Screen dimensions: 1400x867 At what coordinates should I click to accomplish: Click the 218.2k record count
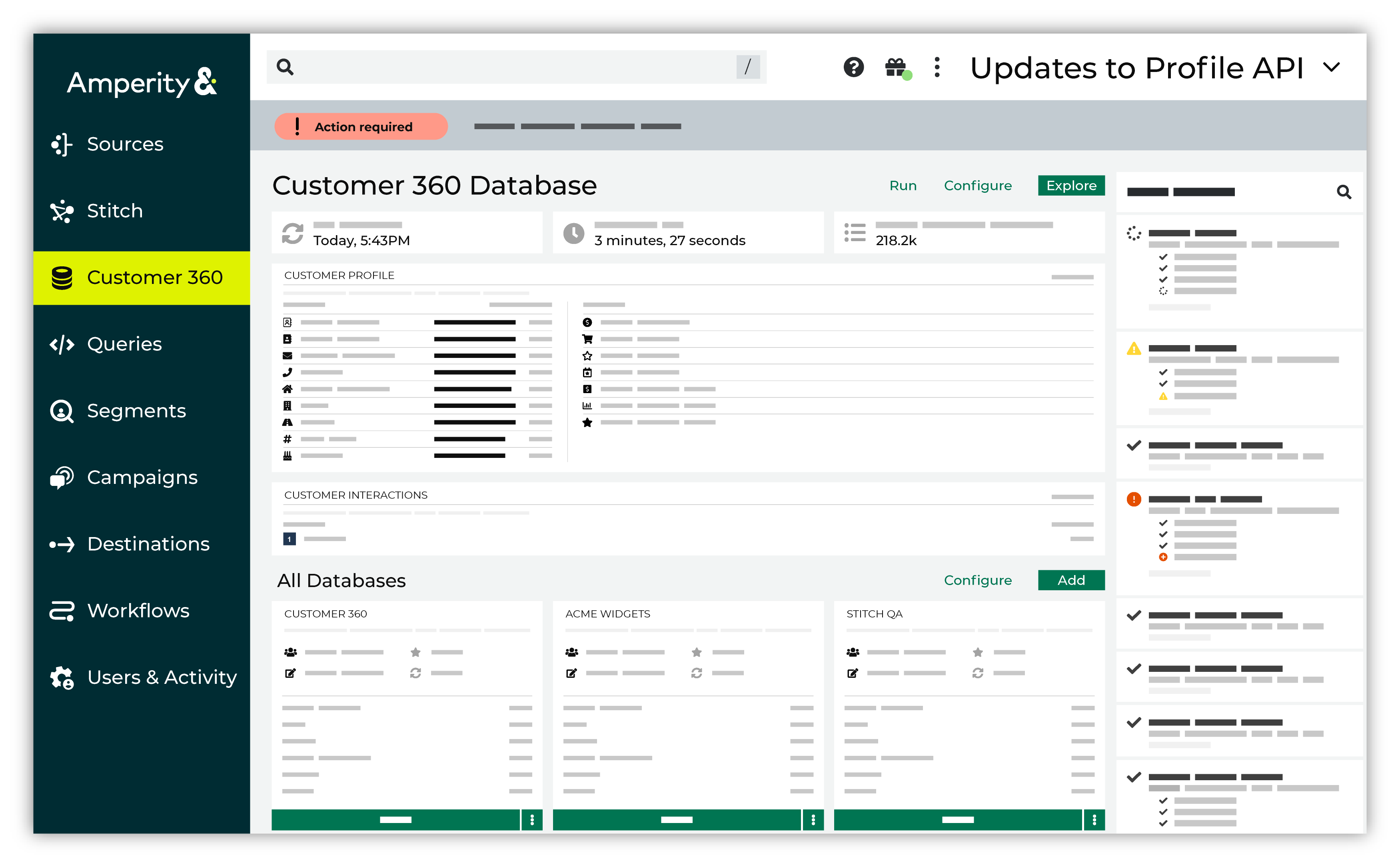click(895, 241)
